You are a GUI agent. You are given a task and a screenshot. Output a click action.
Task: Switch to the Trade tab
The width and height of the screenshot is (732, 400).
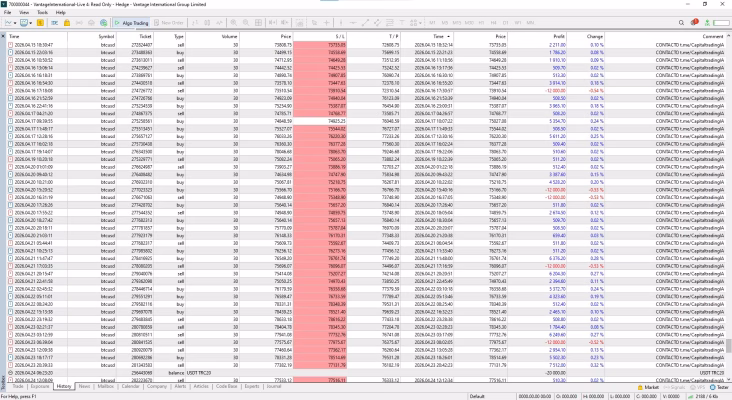[x=18, y=386]
